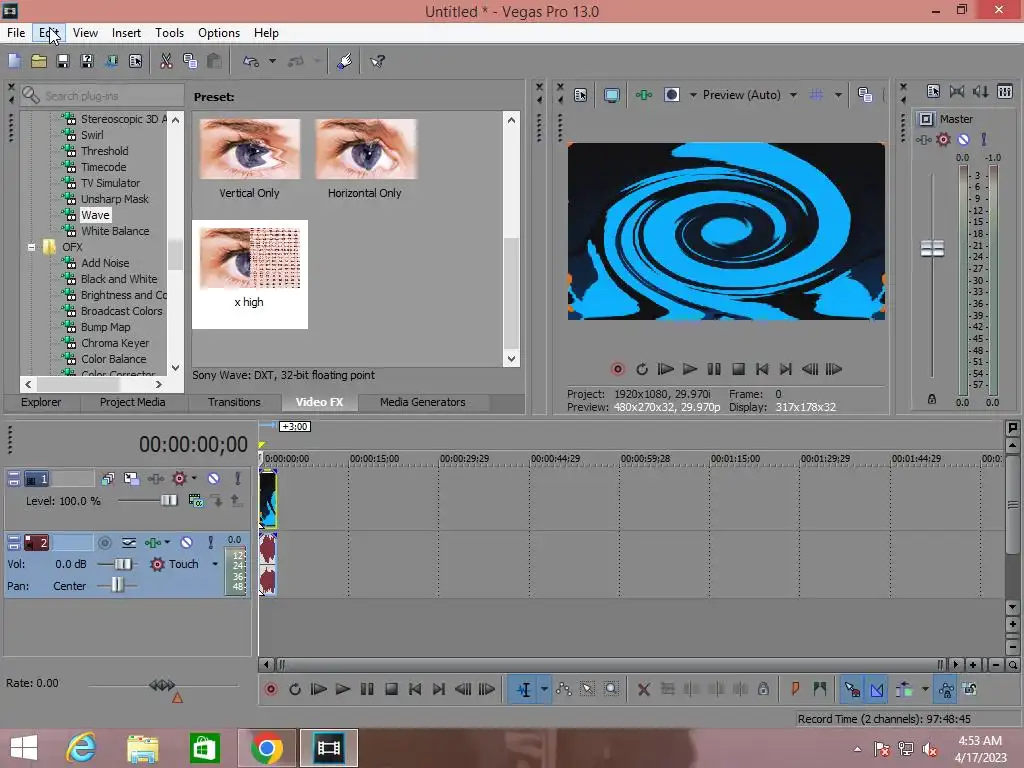Toggle Split Screen View in preview
Screen dimensions: 1024x768
coord(671,95)
